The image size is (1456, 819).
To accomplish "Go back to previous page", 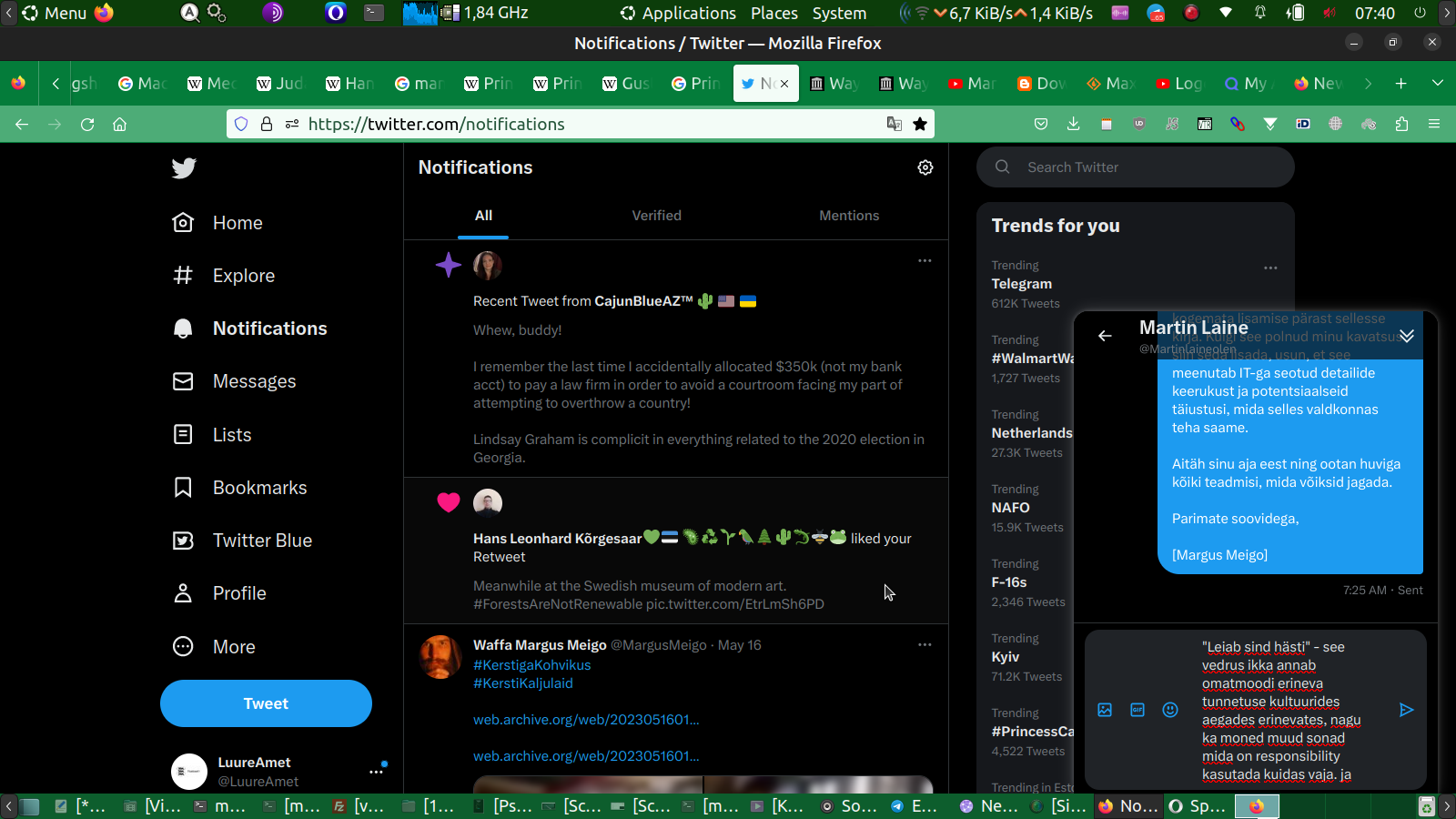I will [x=22, y=124].
